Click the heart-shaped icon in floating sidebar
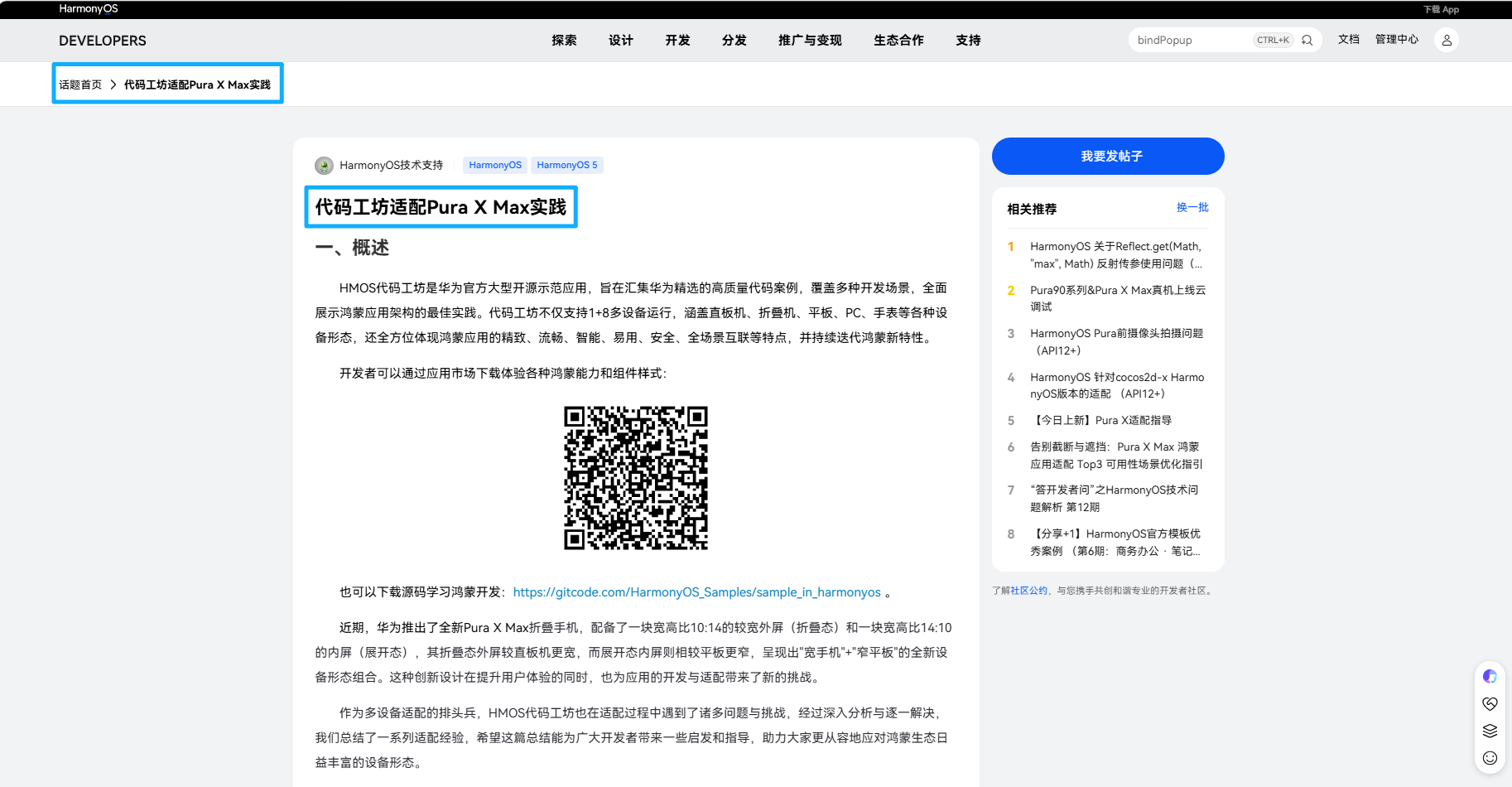Viewport: 1512px width, 787px height. pyautogui.click(x=1490, y=703)
